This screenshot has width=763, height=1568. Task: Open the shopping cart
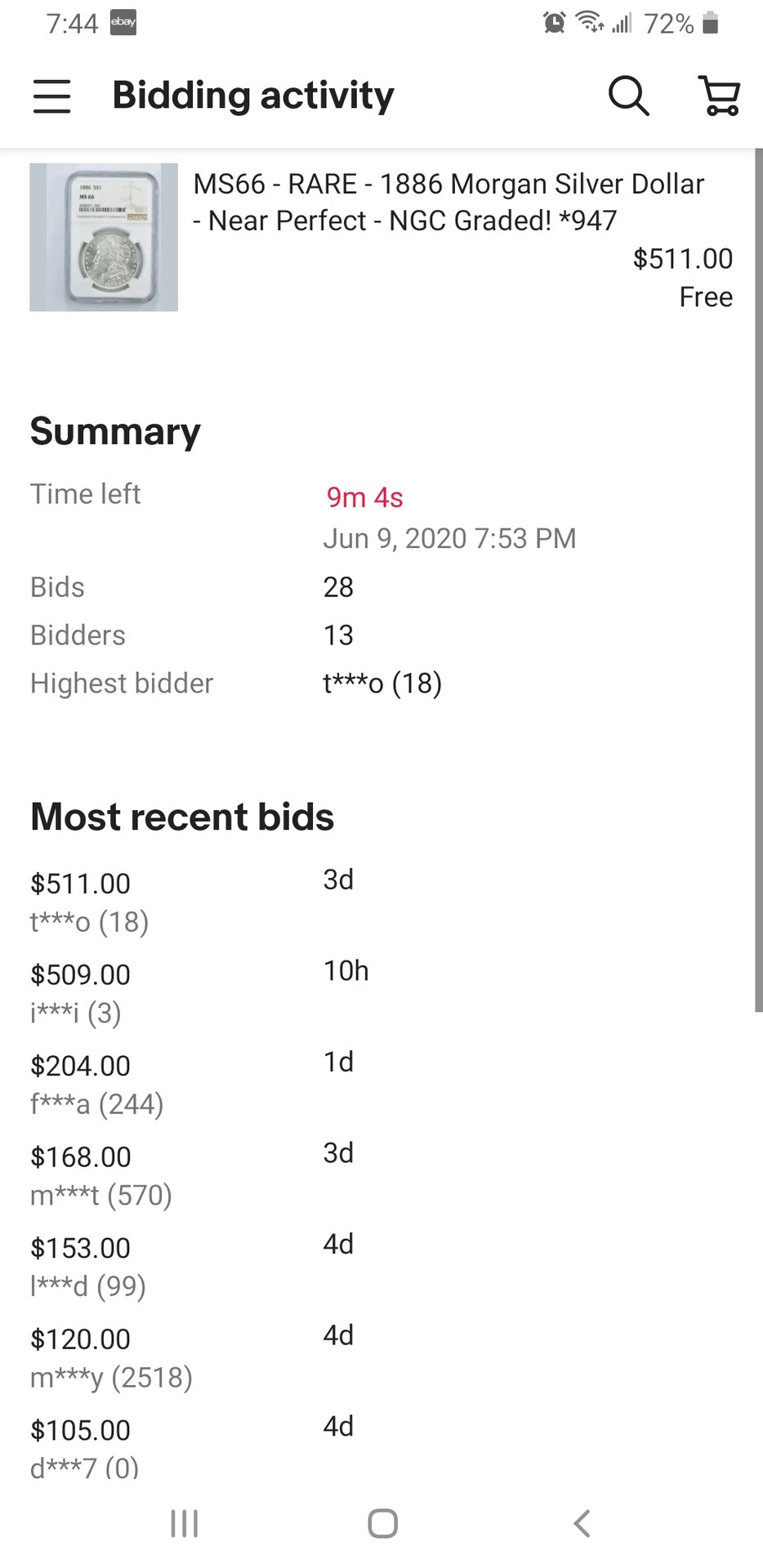coord(719,96)
